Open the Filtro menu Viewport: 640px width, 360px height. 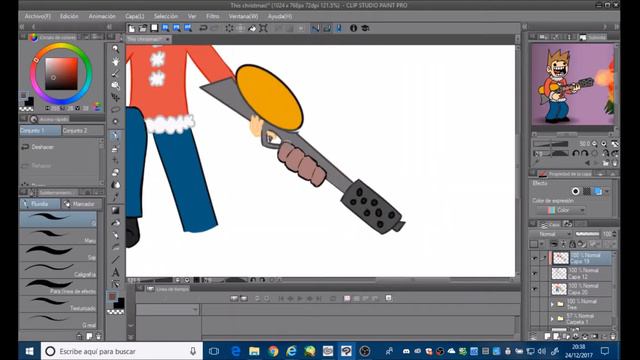(x=212, y=16)
